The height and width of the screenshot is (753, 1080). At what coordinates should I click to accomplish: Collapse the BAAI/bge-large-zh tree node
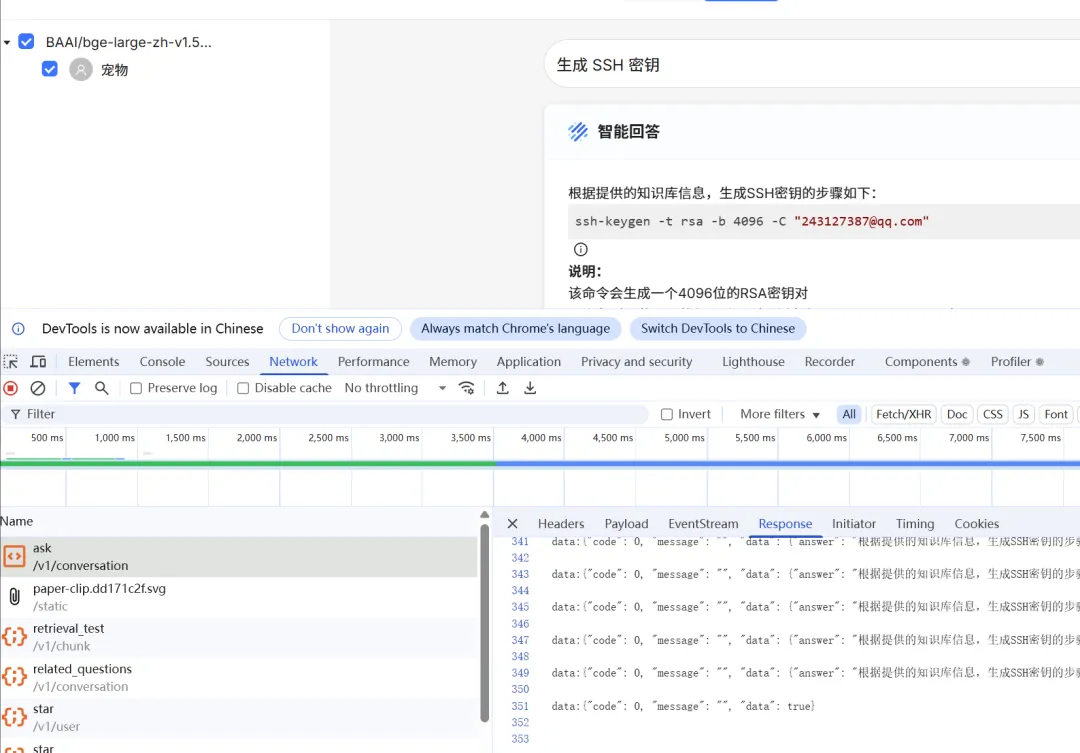[7, 43]
